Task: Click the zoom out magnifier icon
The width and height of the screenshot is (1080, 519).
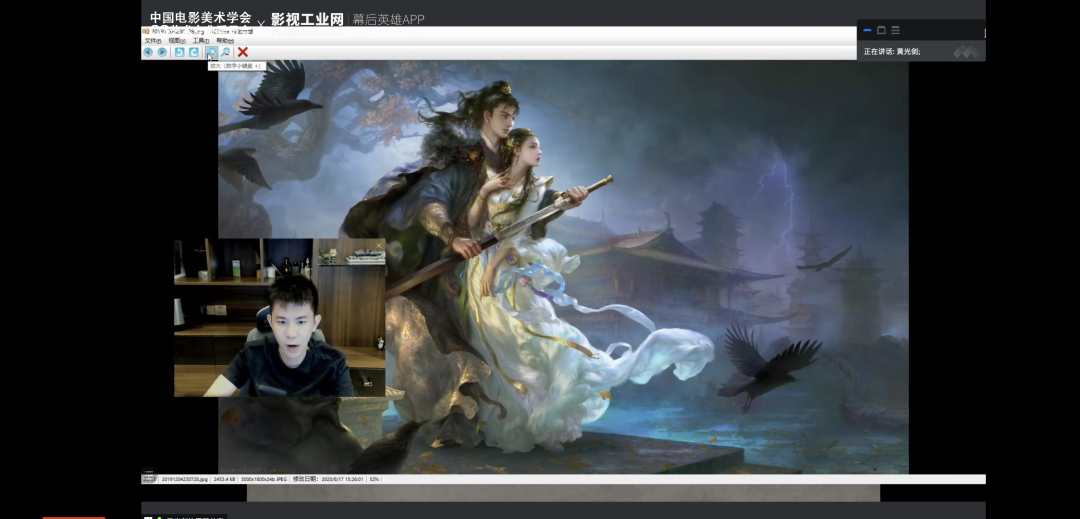Action: point(226,52)
